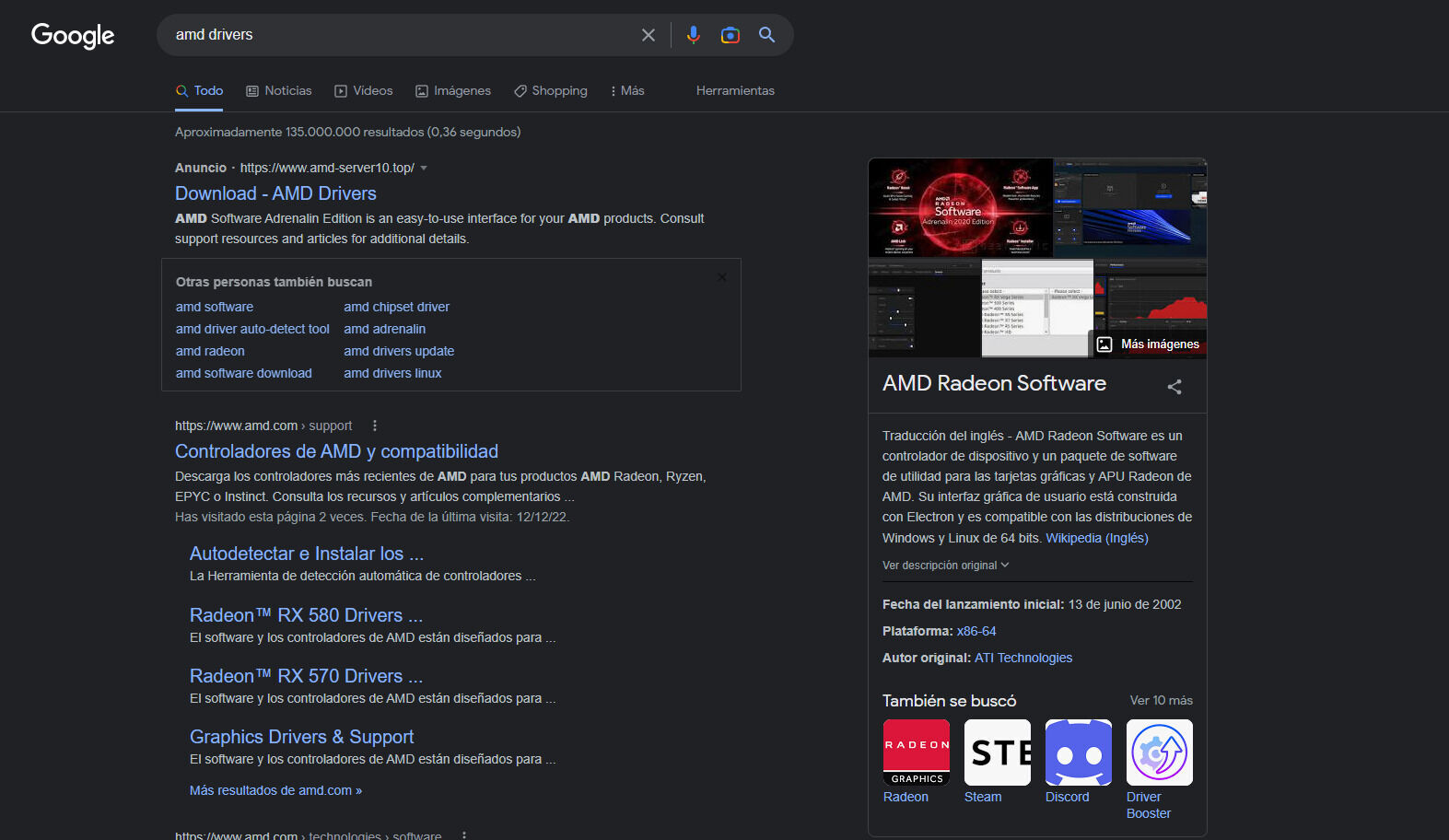The width and height of the screenshot is (1449, 840).
Task: Share the AMD Radeon Software panel
Action: 1174,387
